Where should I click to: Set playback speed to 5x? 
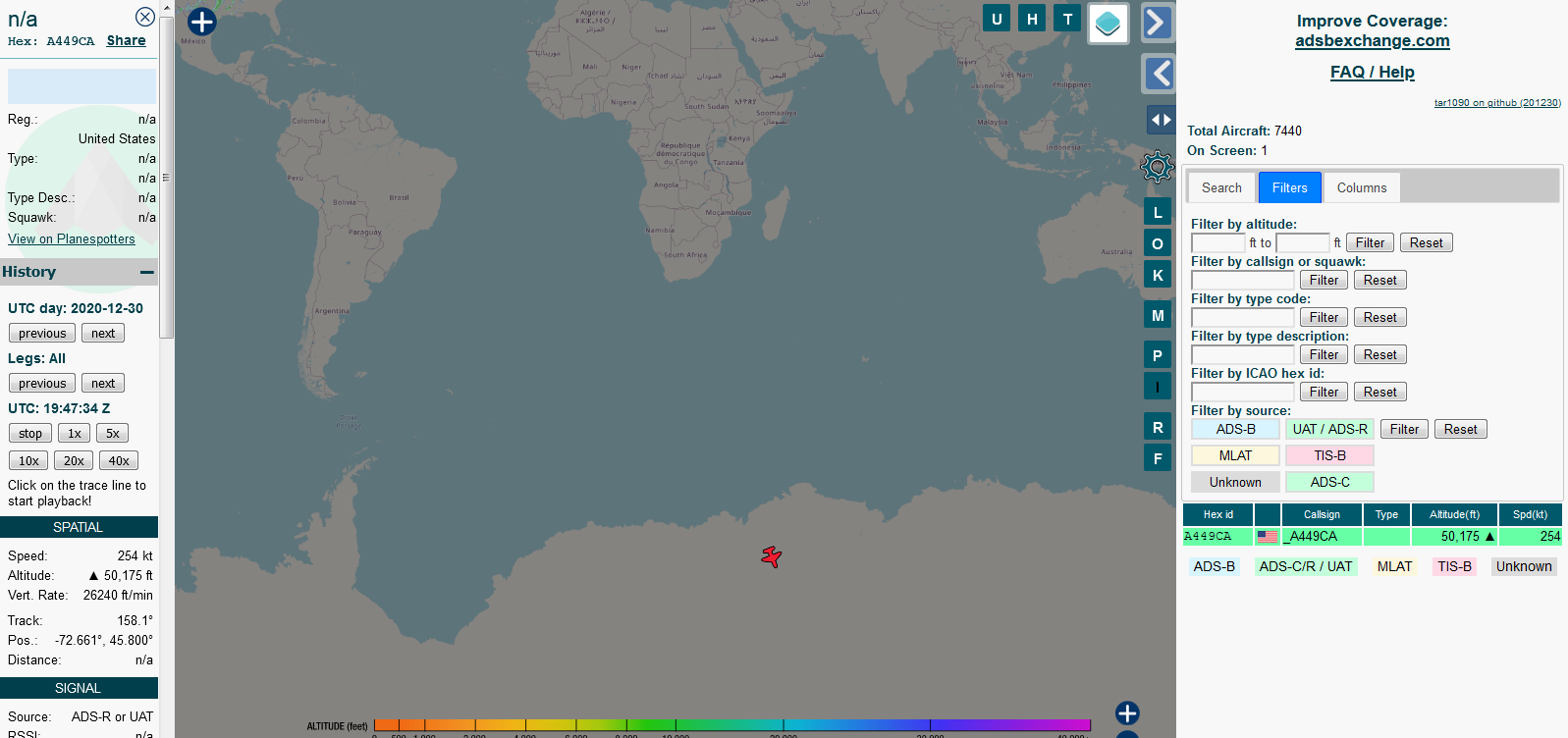pyautogui.click(x=113, y=434)
